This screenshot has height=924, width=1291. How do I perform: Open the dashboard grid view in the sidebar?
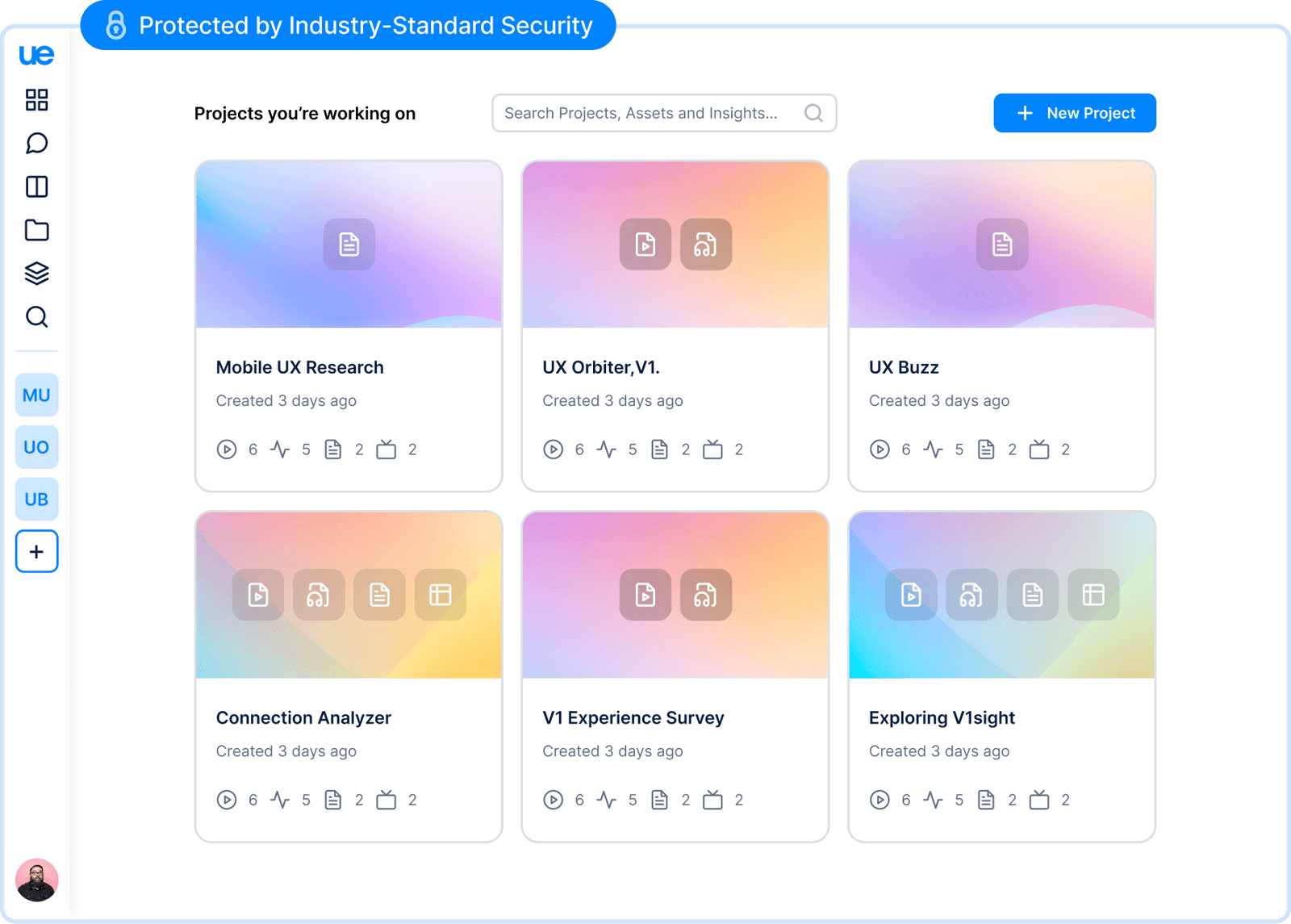[x=36, y=100]
